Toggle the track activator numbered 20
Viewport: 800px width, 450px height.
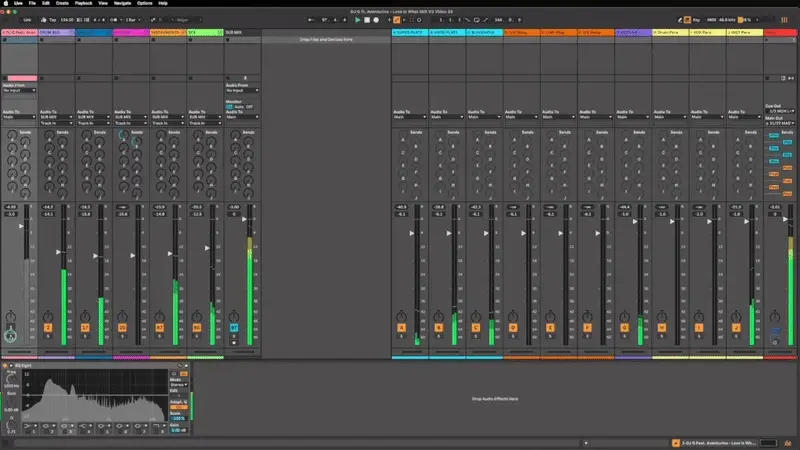coord(122,328)
